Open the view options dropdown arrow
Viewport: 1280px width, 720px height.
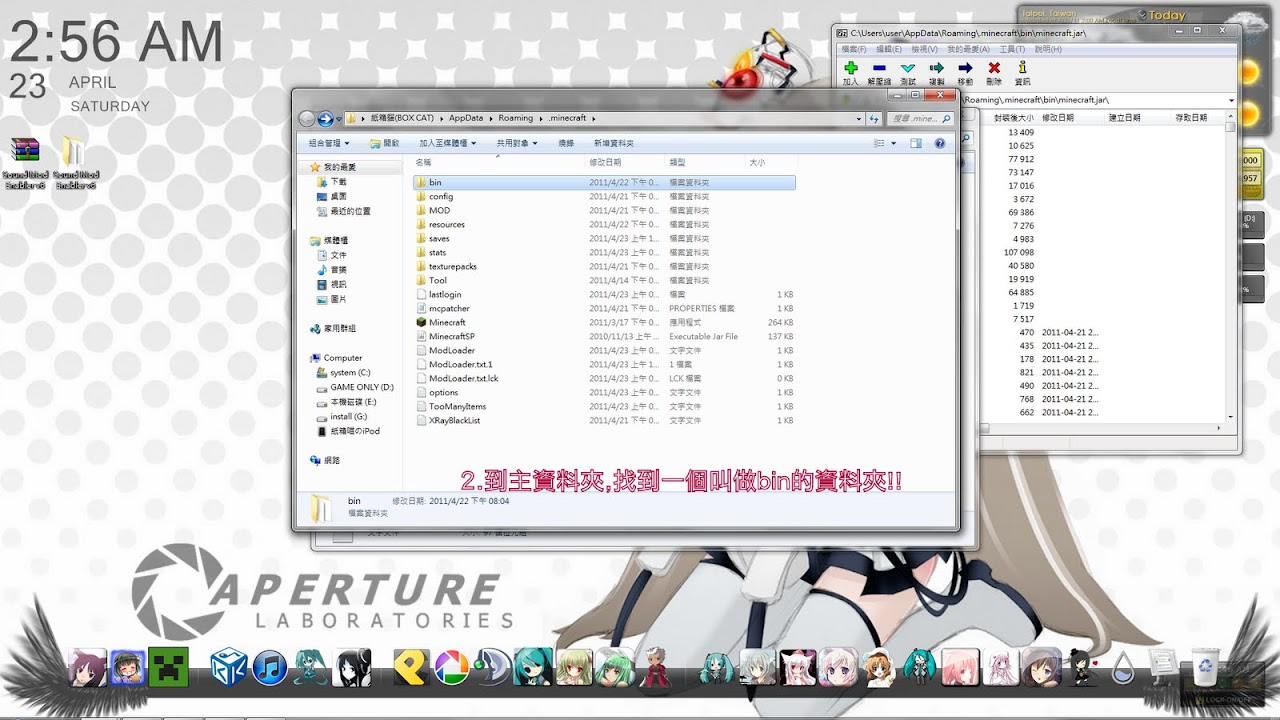[892, 143]
